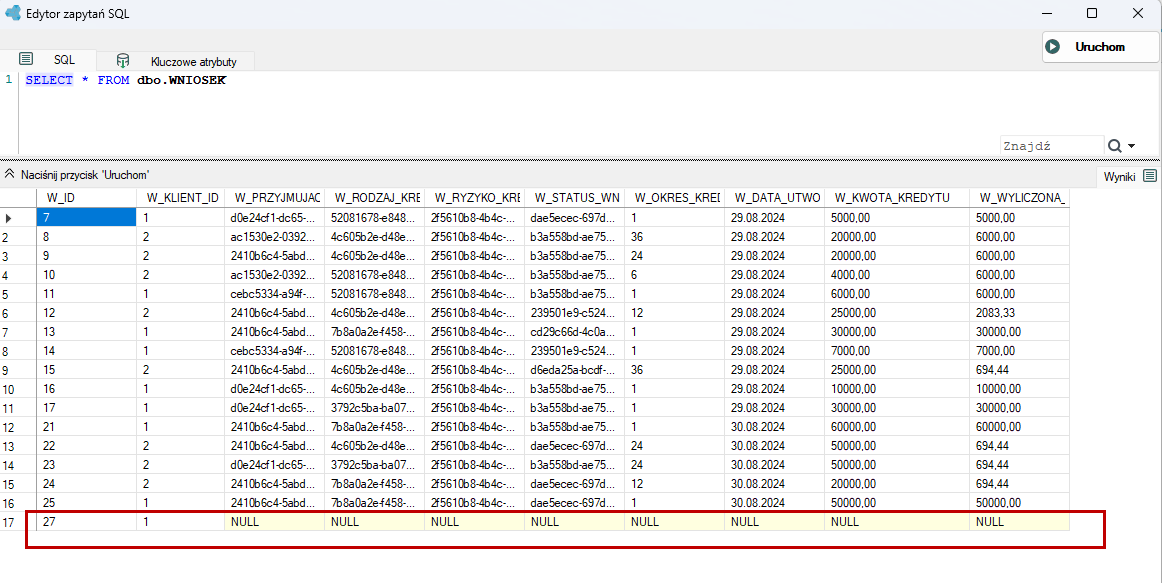1162x583 pixels.
Task: Click the app icon in title bar
Action: coord(13,13)
